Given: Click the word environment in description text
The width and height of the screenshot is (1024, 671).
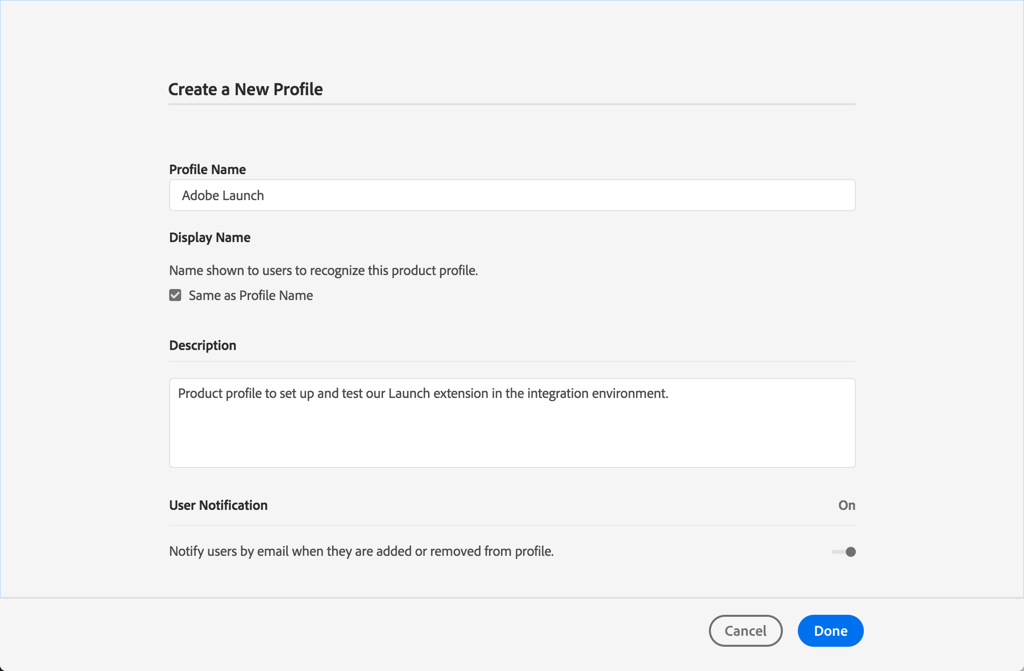Looking at the screenshot, I should tap(630, 393).
